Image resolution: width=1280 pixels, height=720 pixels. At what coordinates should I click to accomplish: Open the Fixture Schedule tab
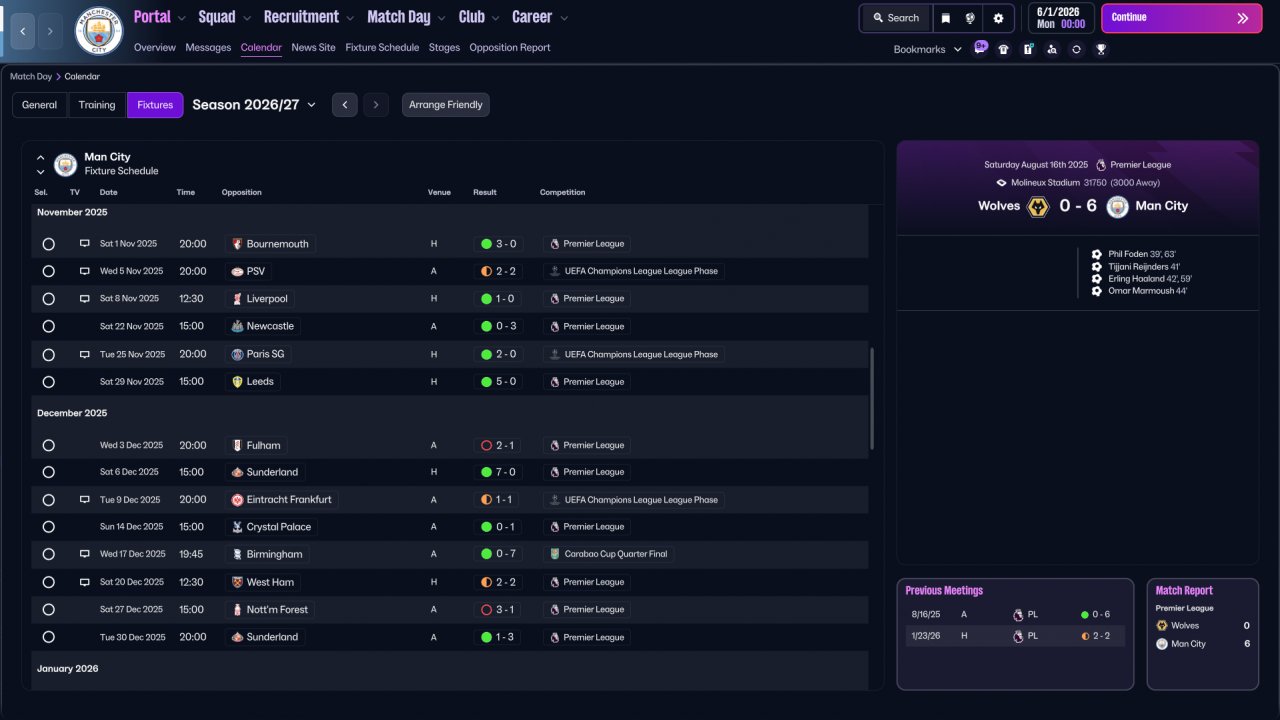(382, 47)
